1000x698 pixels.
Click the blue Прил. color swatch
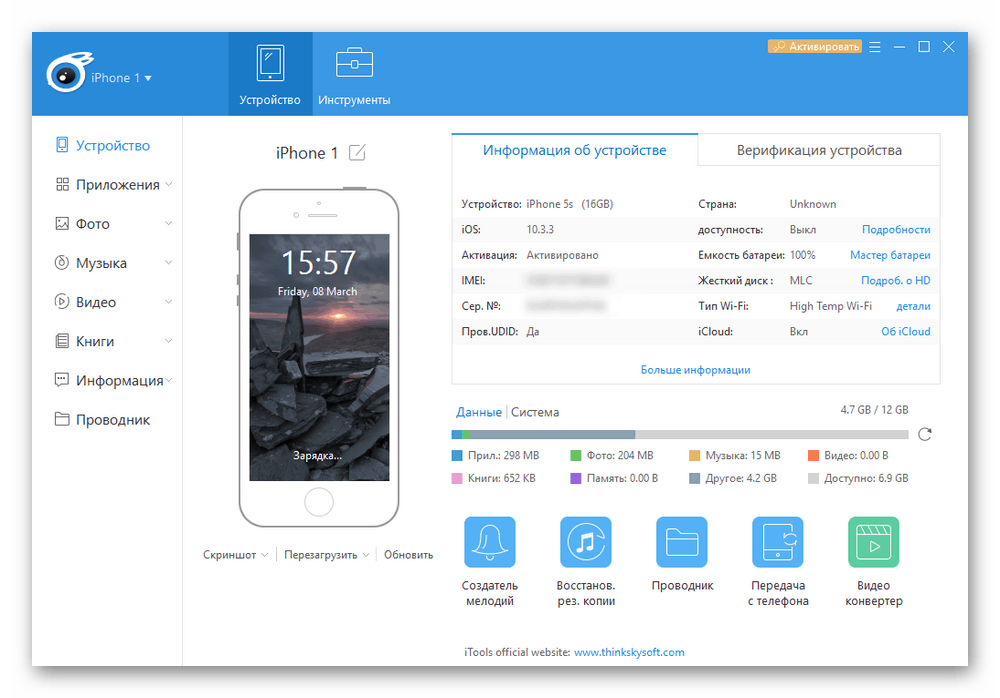457,456
